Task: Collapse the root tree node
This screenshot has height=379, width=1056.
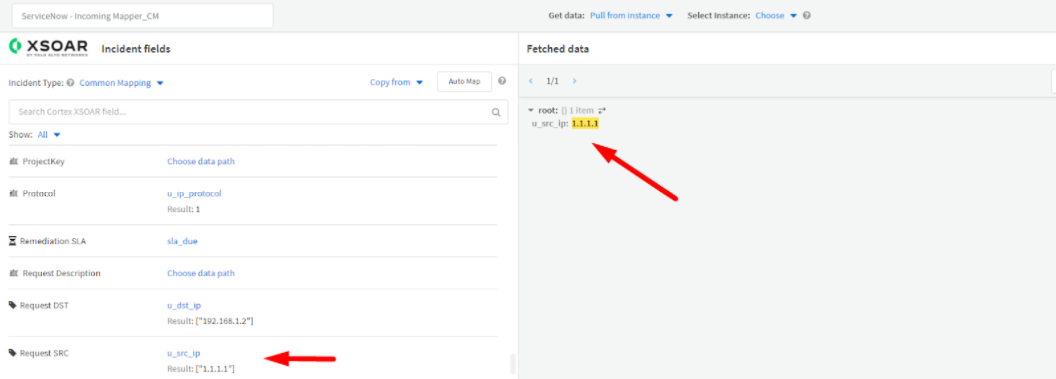Action: click(x=531, y=110)
